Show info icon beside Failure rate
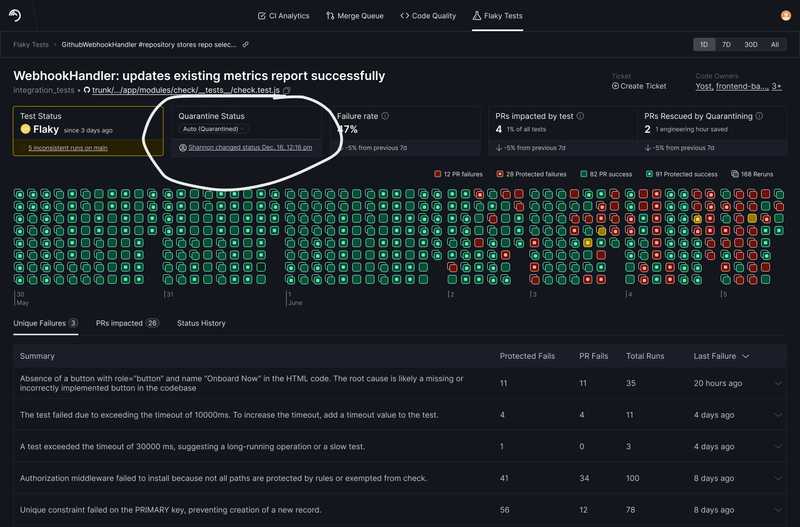Screen dimensions: 800x527 pyautogui.click(x=385, y=116)
